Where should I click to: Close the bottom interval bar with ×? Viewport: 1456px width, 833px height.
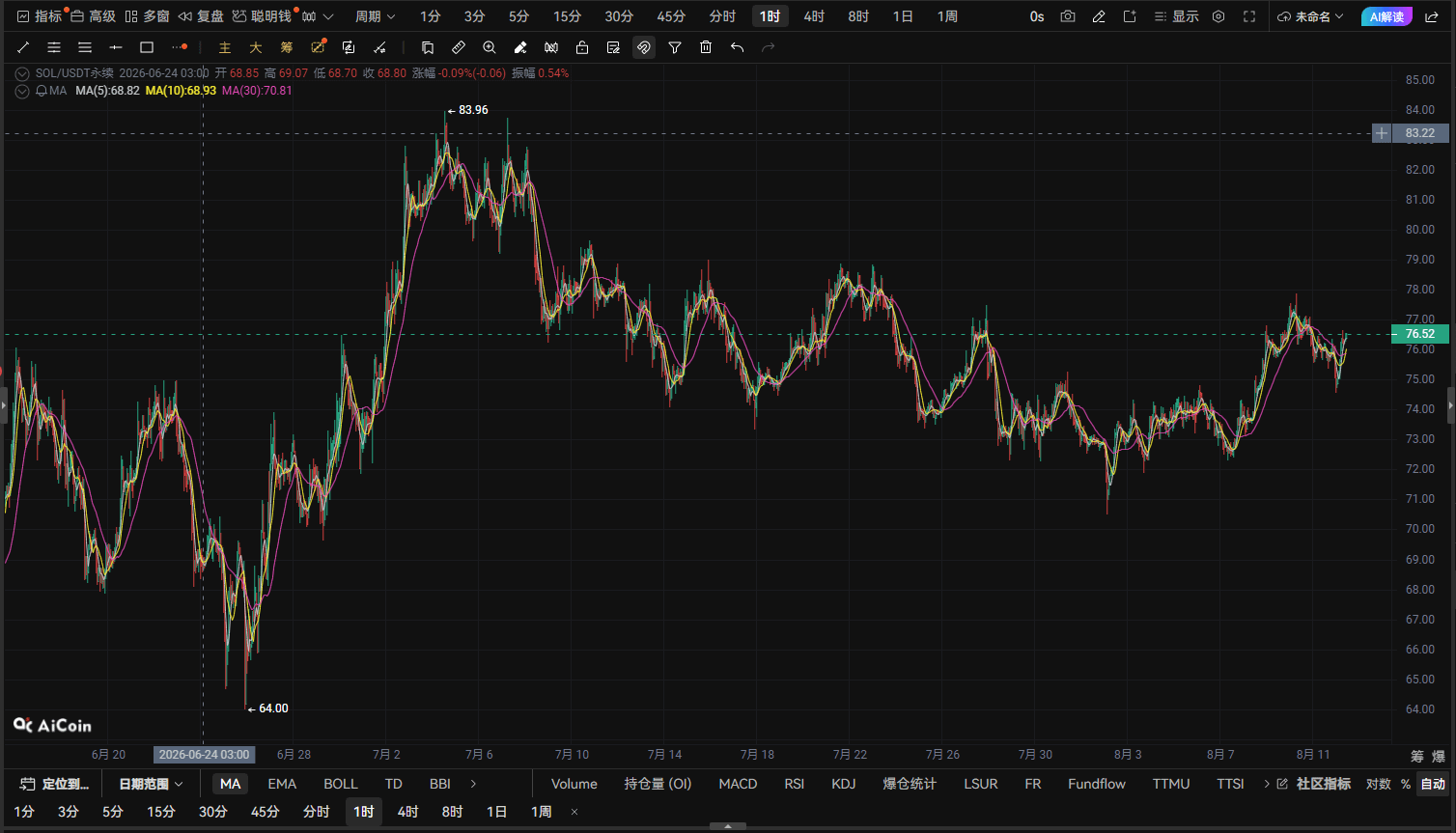click(x=574, y=812)
